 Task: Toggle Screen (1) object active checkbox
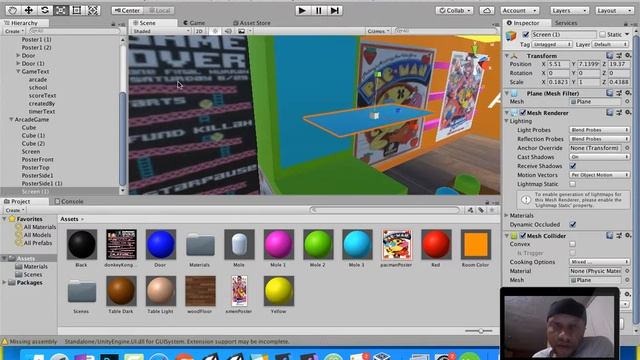click(x=526, y=35)
